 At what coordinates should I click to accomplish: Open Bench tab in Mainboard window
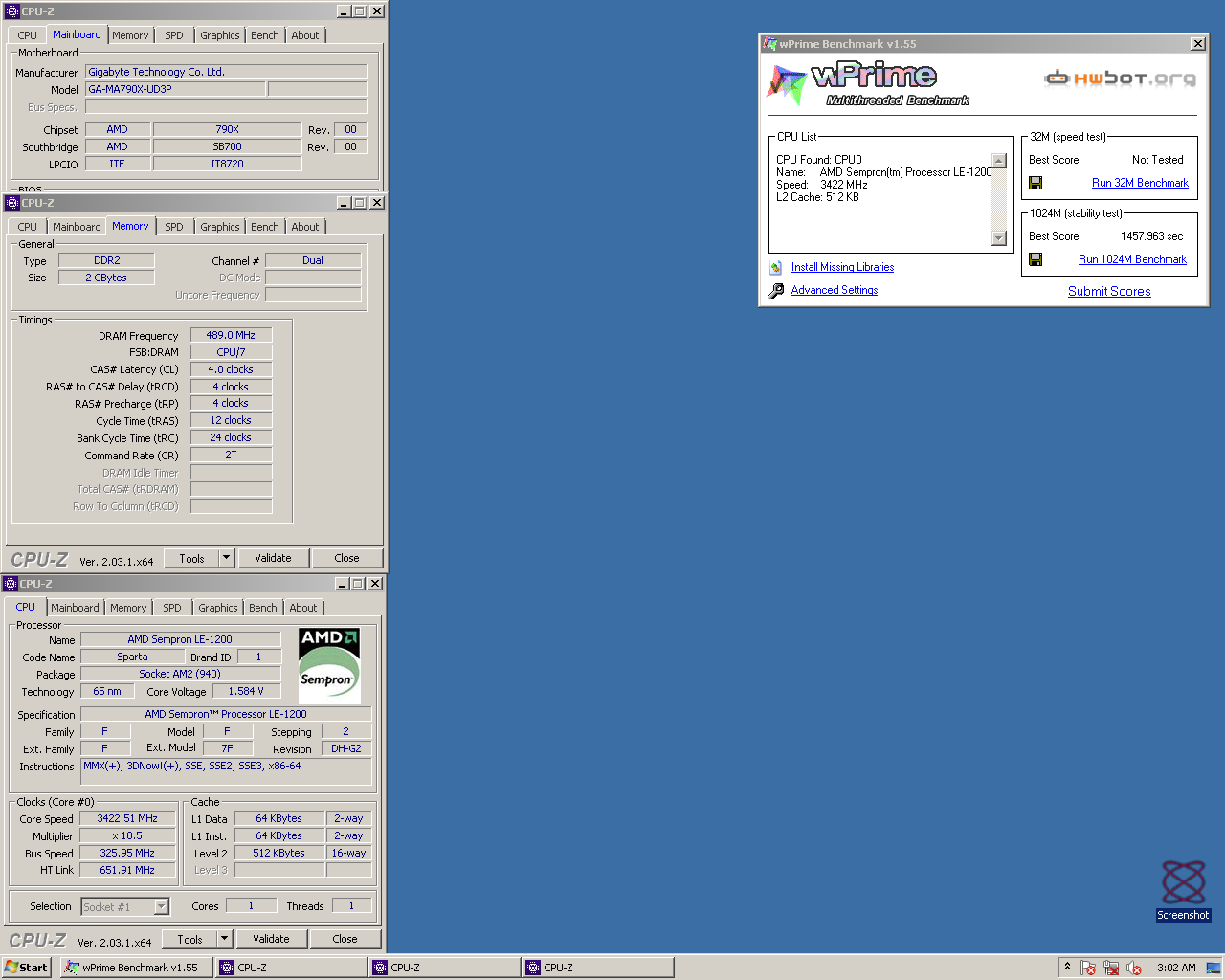tap(265, 35)
